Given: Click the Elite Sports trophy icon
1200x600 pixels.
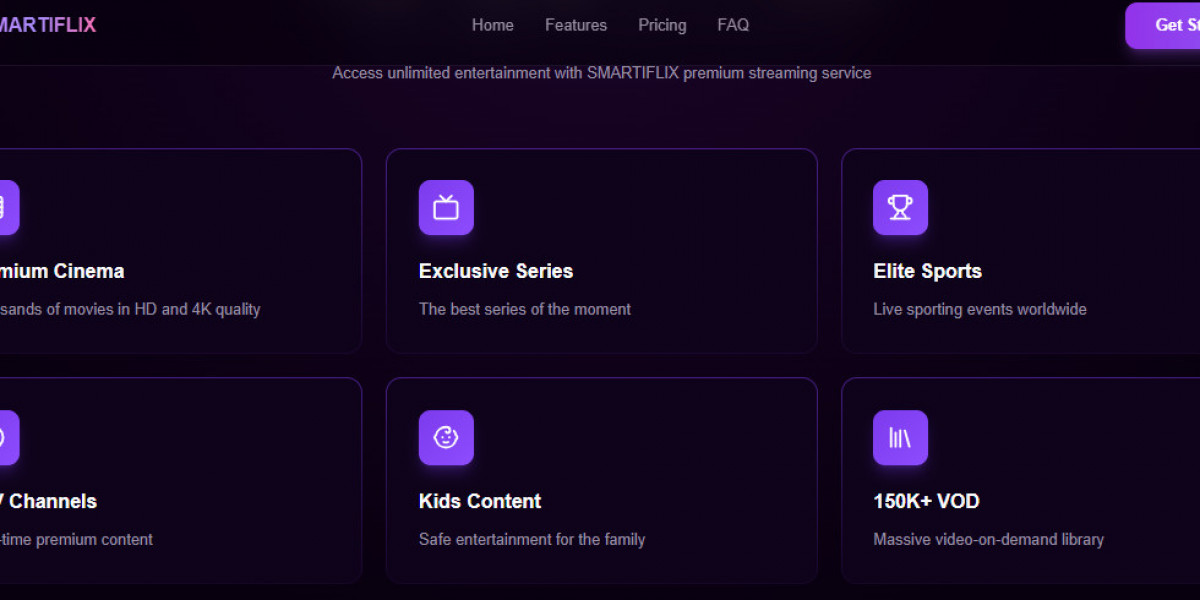Looking at the screenshot, I should [900, 208].
